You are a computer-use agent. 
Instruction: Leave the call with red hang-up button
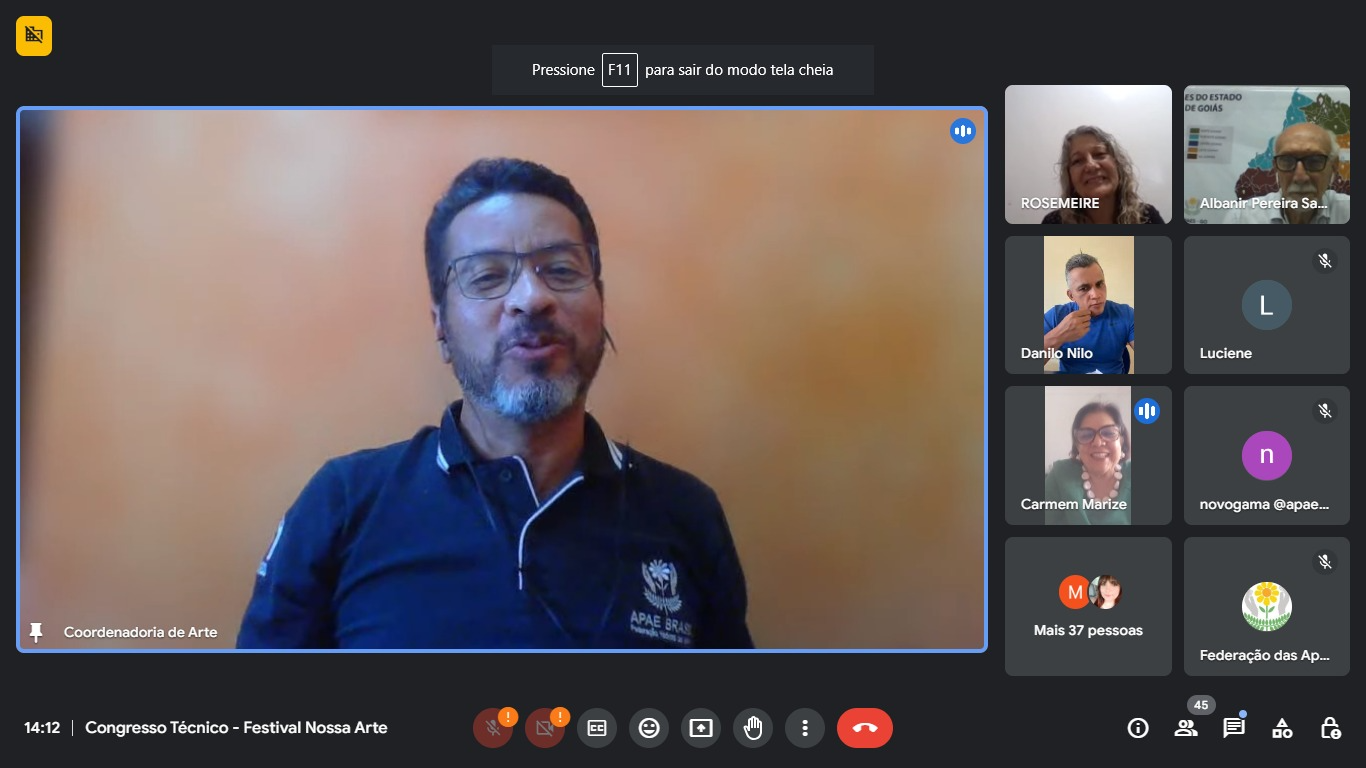click(865, 728)
